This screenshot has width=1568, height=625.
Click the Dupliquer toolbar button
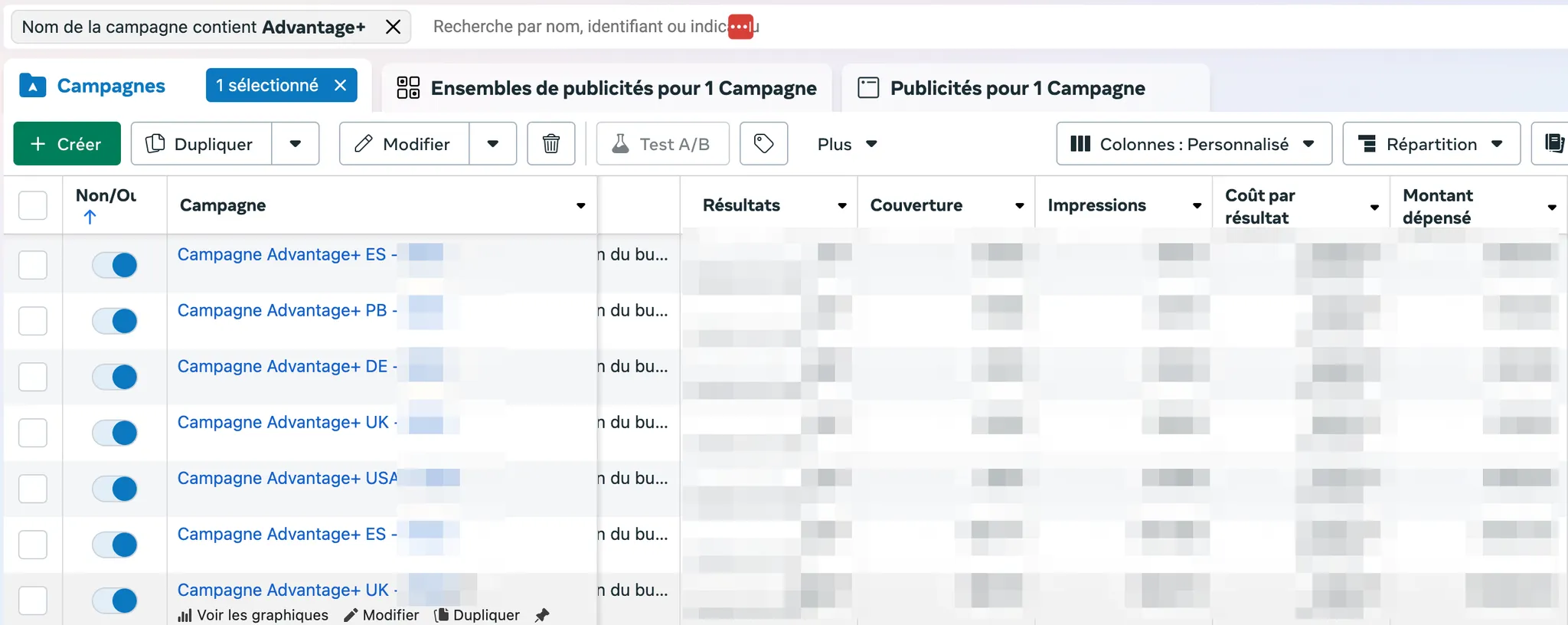click(x=201, y=144)
